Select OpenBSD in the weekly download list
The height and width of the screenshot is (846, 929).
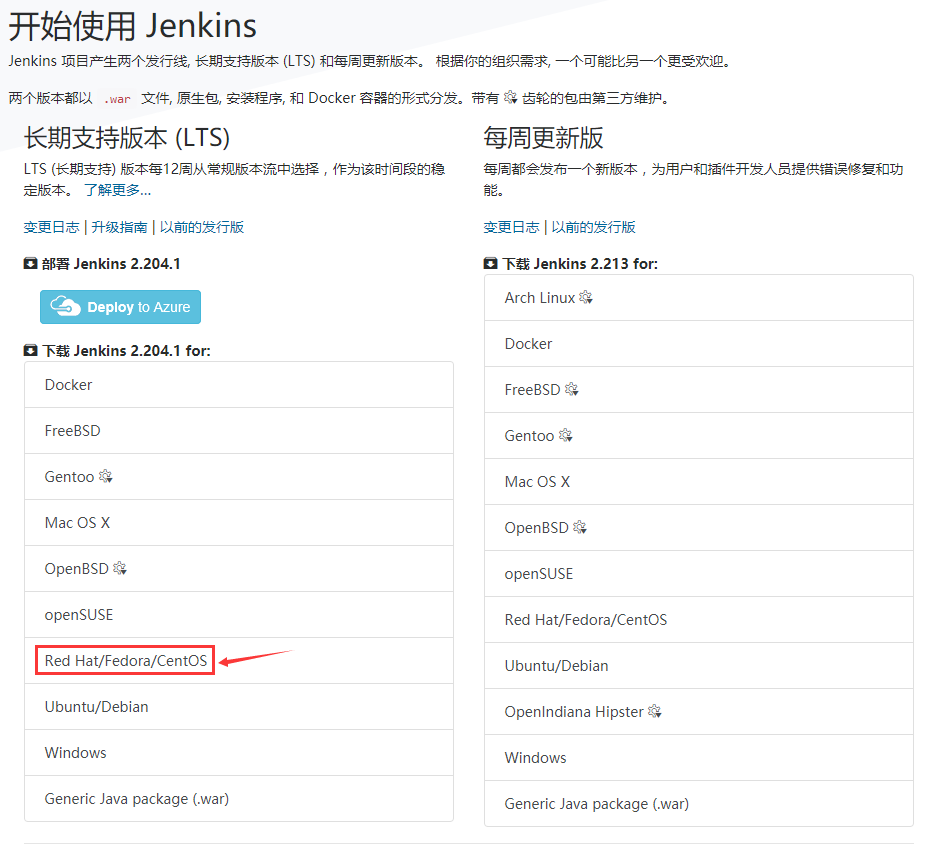[x=699, y=528]
